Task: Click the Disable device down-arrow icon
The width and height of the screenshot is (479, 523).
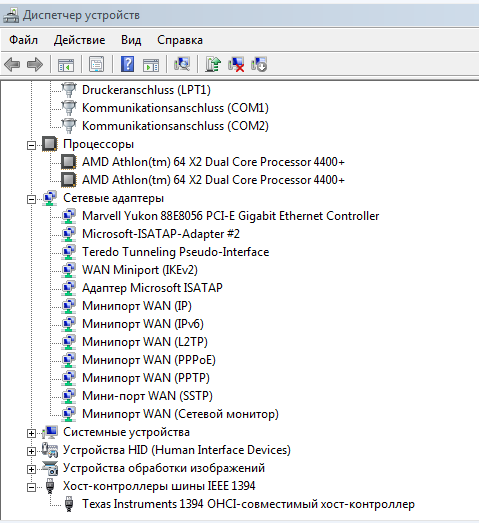Action: (x=259, y=64)
